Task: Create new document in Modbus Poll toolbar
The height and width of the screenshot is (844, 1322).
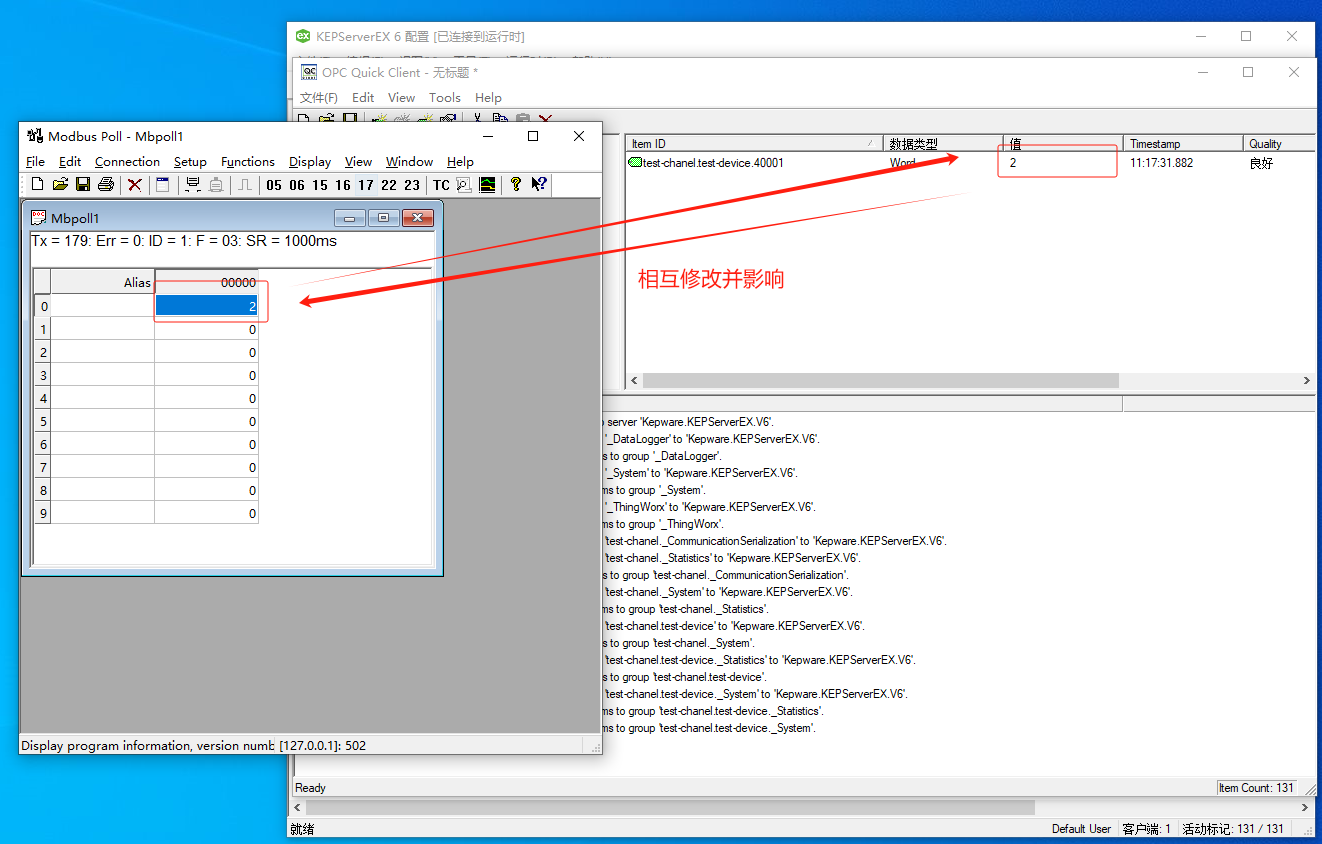Action: click(x=37, y=185)
